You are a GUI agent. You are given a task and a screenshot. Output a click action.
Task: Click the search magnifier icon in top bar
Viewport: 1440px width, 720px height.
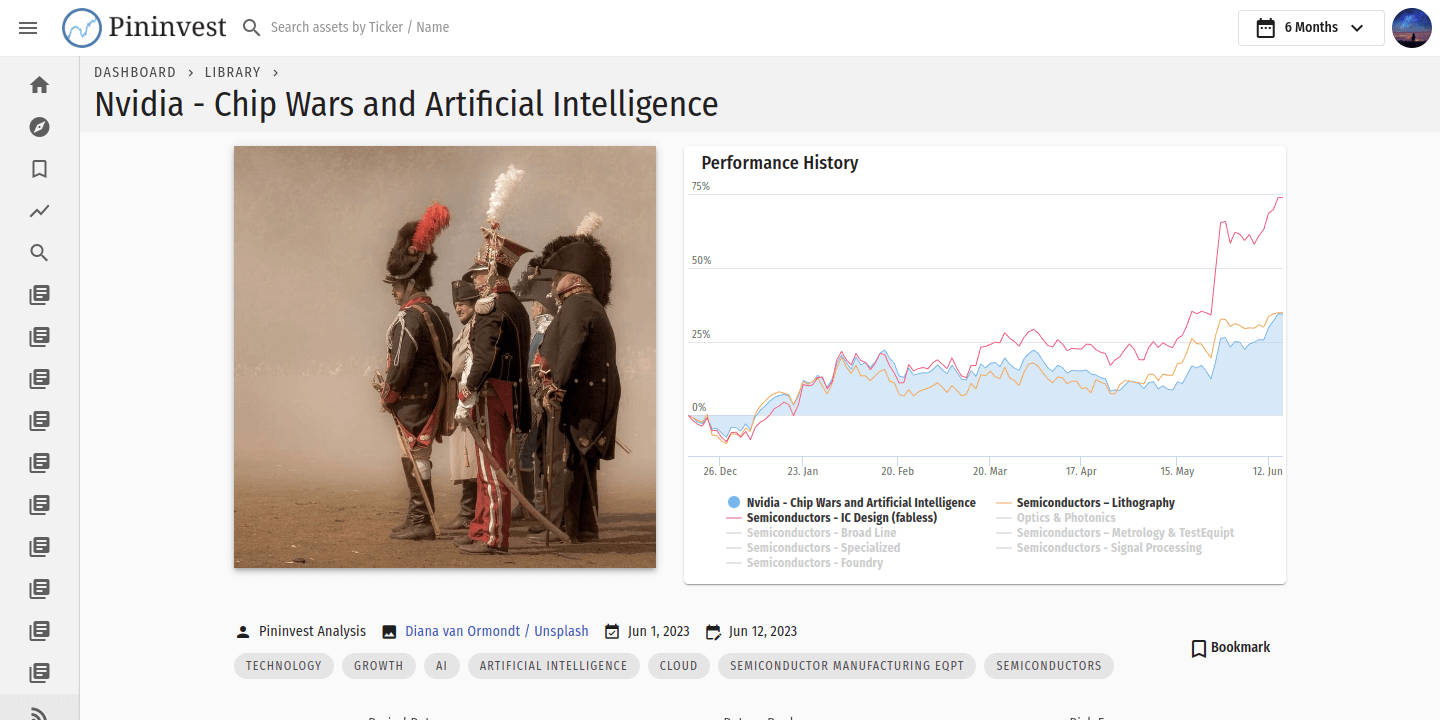(x=252, y=28)
